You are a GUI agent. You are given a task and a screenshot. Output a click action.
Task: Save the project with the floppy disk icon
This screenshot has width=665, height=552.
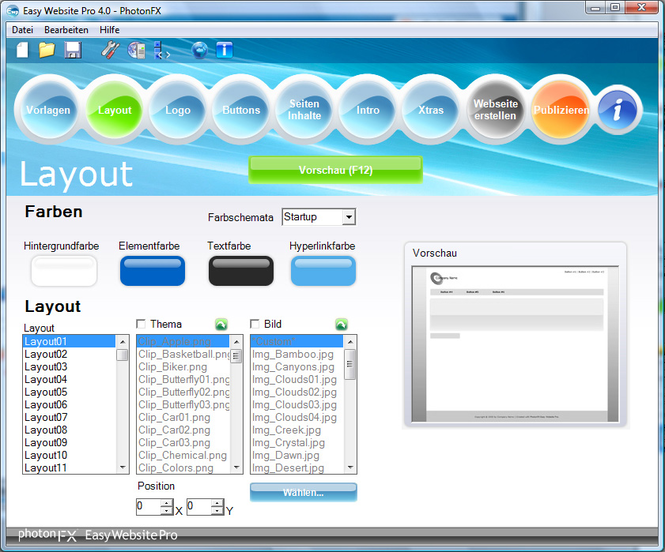tap(73, 50)
